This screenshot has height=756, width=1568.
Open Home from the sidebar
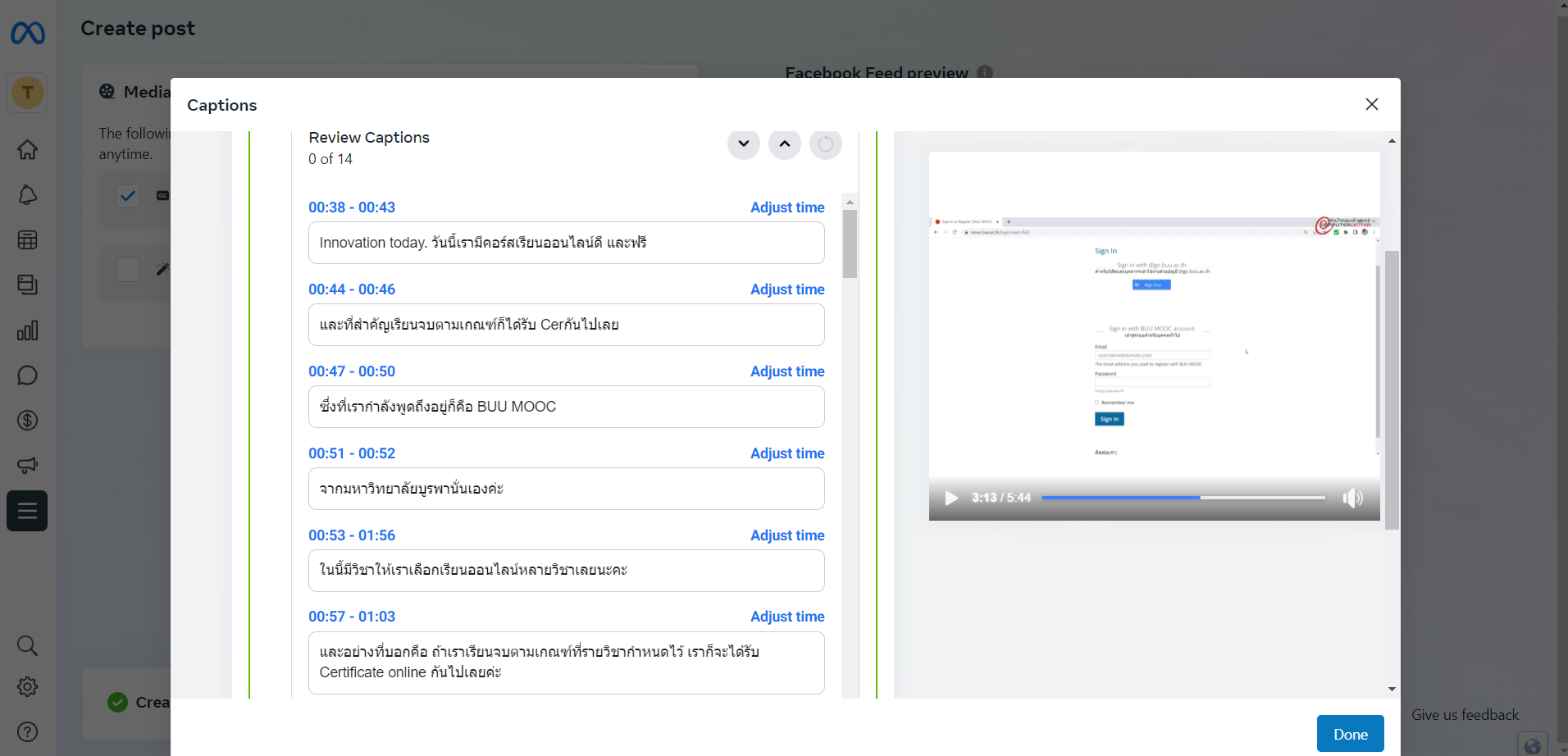click(x=27, y=150)
